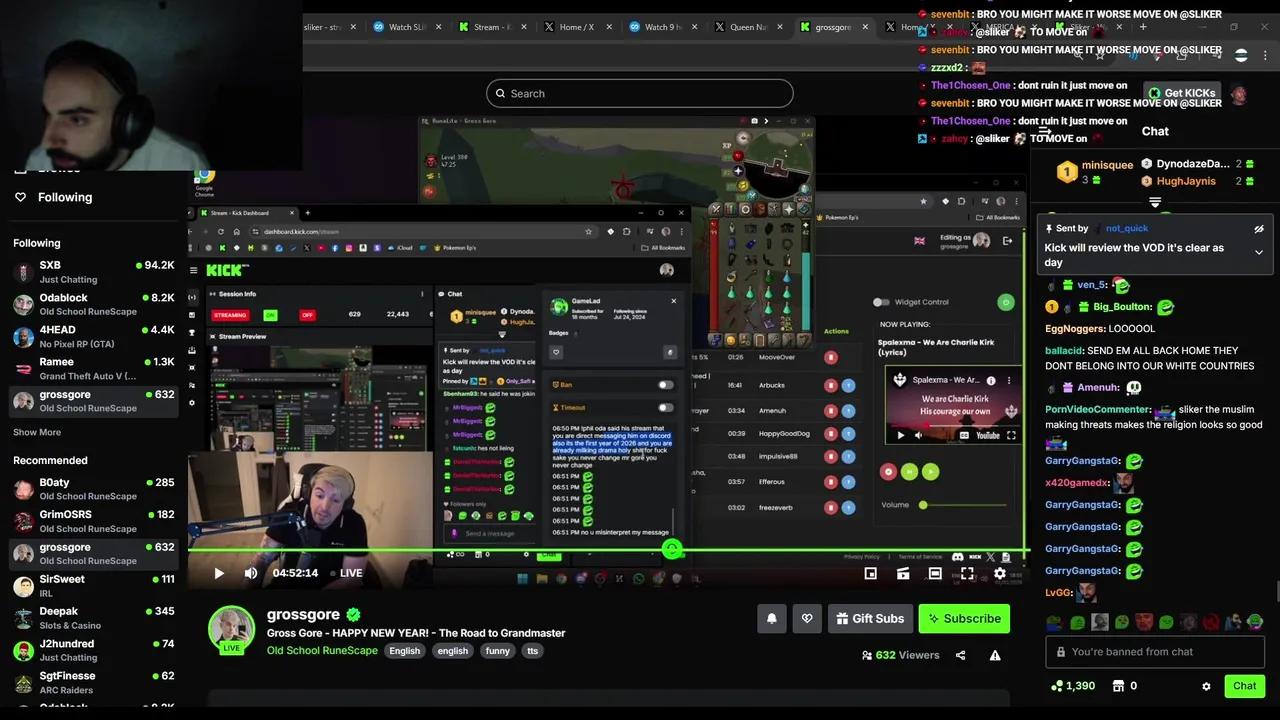Open 4HEAD channel in sidebar
1280x720 pixels.
(94, 336)
